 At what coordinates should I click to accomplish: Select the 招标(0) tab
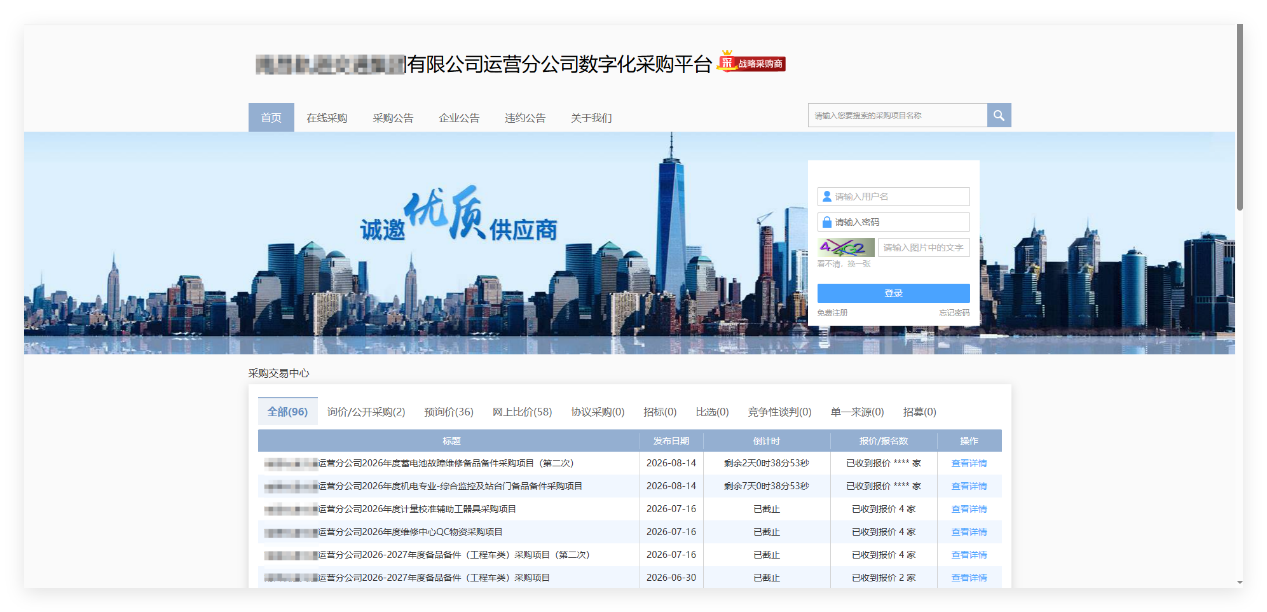point(660,412)
